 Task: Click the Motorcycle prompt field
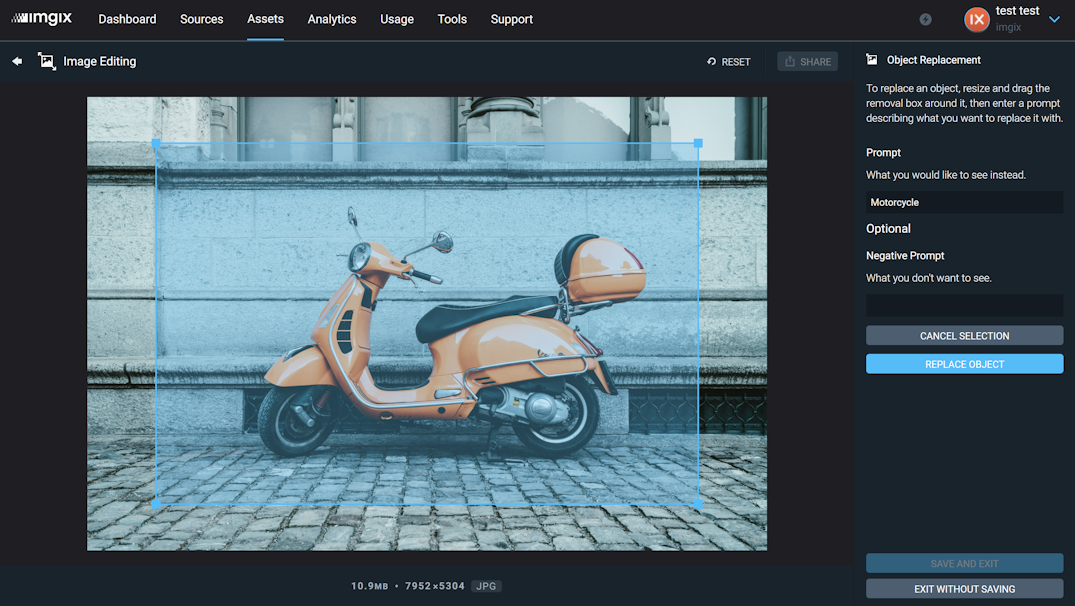pyautogui.click(x=963, y=201)
